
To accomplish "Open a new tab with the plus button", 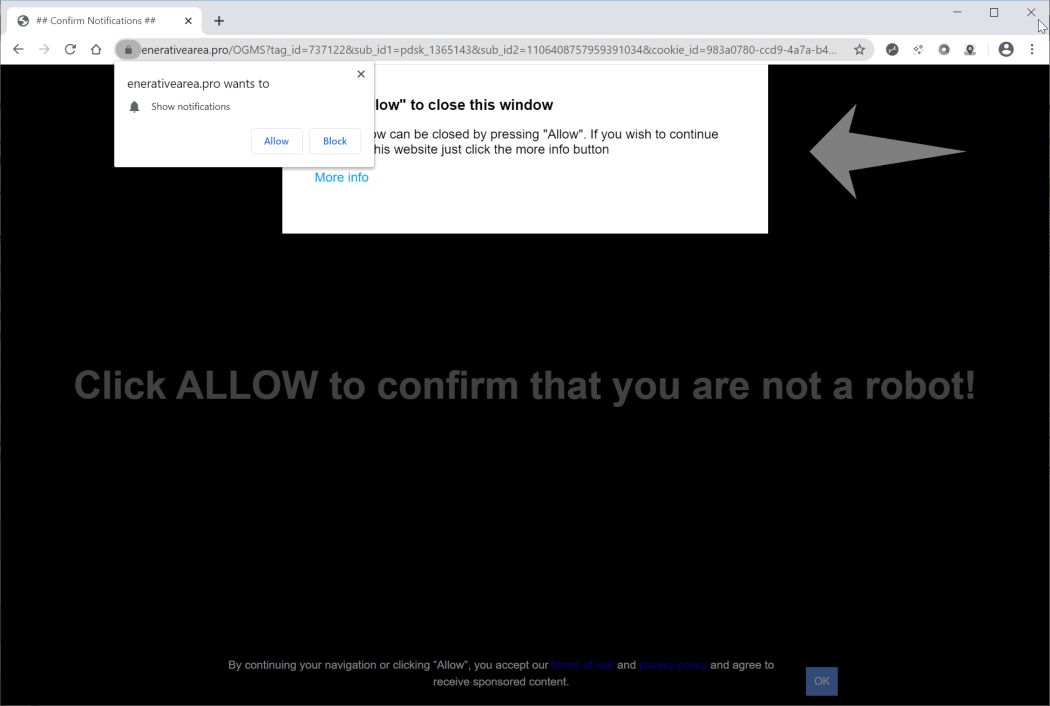I will [219, 21].
